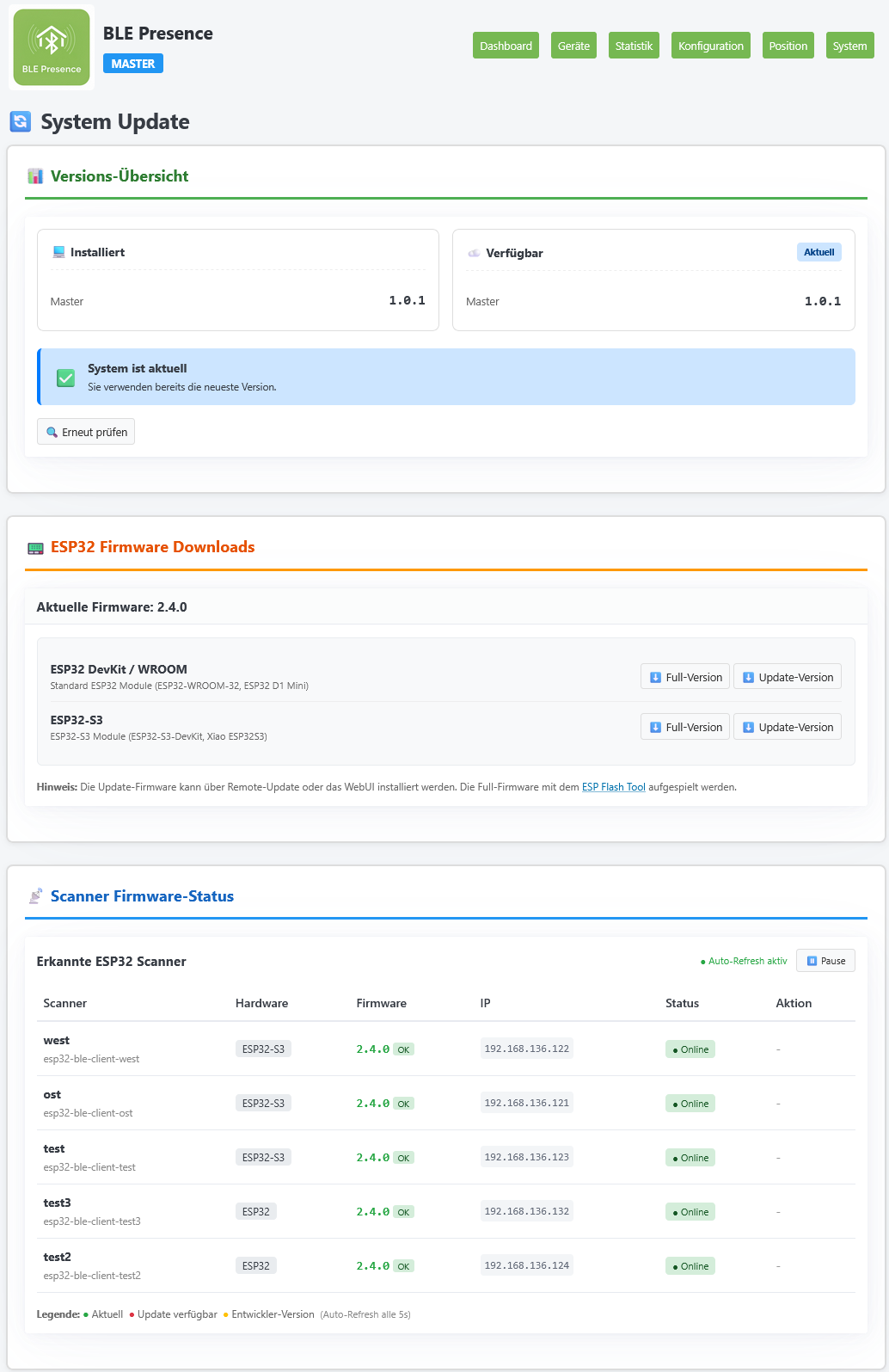Open the Statistik section
Viewport: 889px width, 1372px height.
(634, 46)
